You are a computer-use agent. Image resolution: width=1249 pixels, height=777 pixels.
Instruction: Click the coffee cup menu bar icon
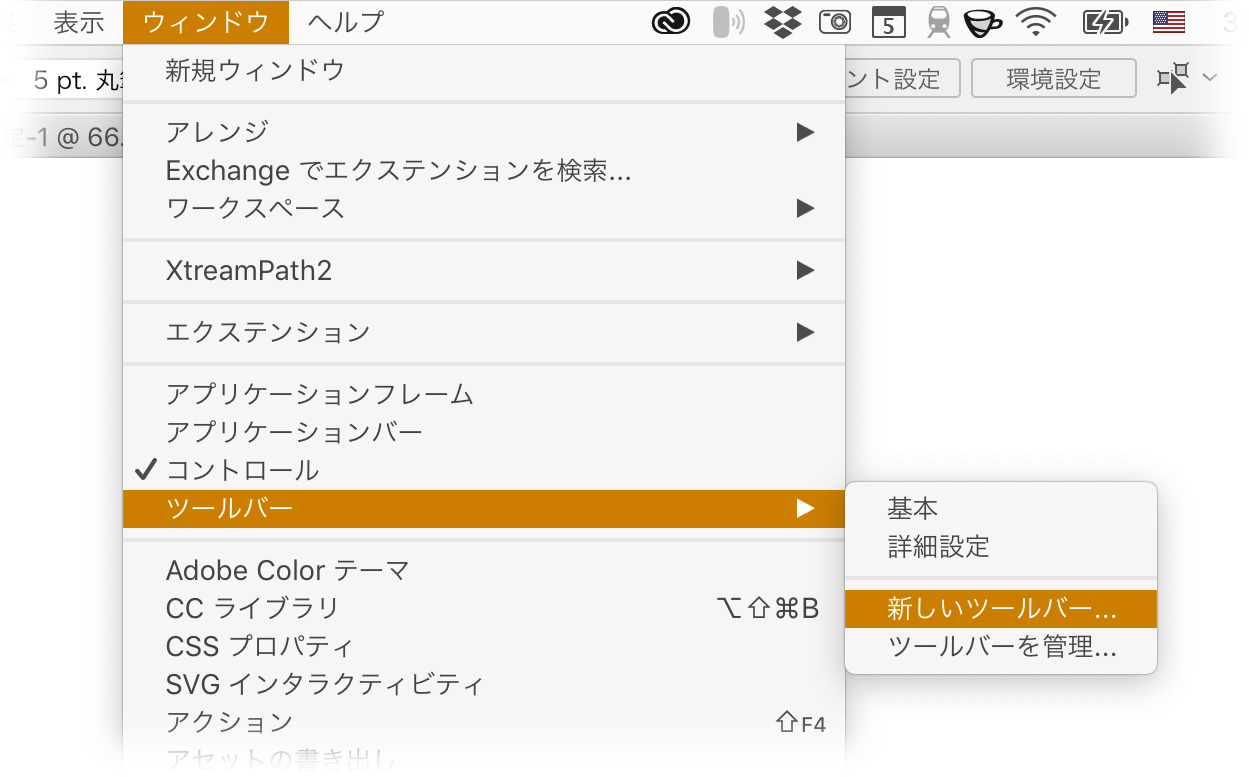[982, 22]
